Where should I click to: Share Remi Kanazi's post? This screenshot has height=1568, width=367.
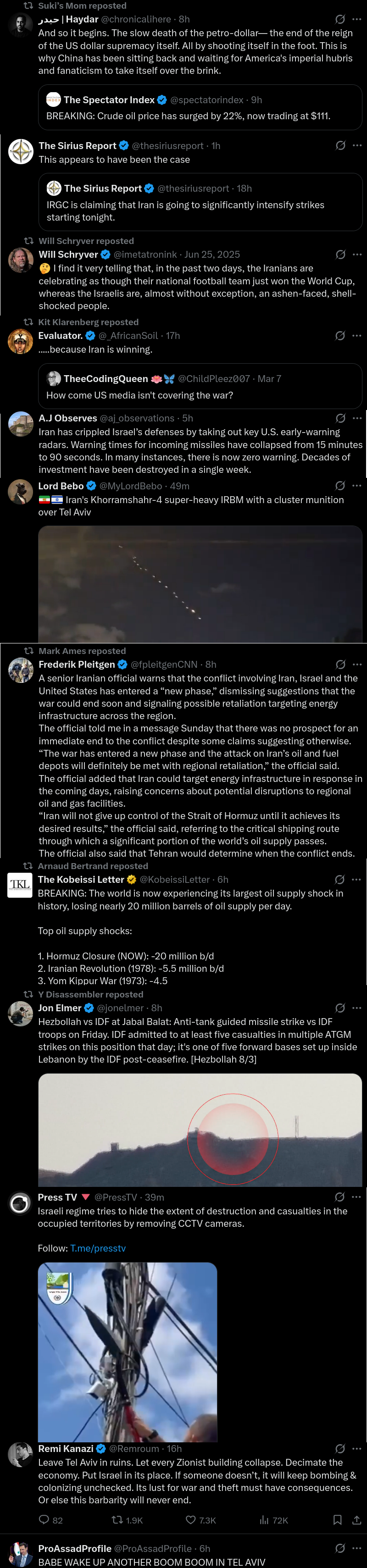[356, 1519]
